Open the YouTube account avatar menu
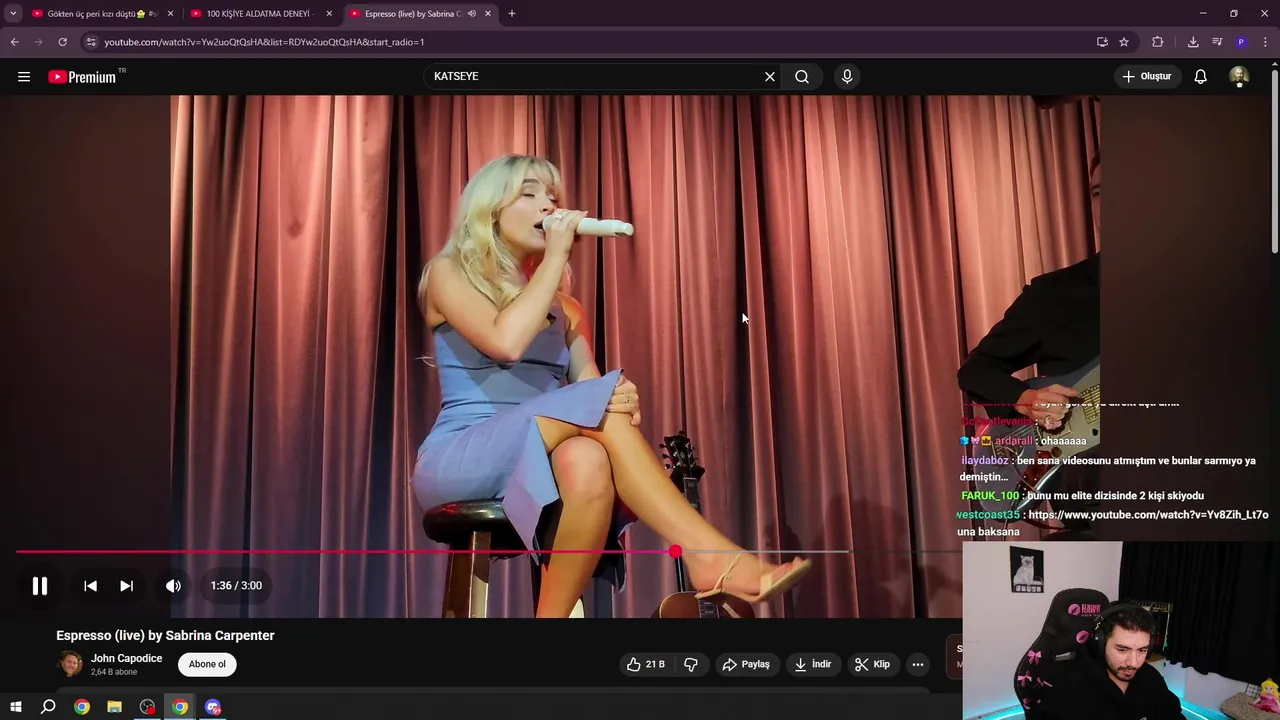 (1239, 77)
